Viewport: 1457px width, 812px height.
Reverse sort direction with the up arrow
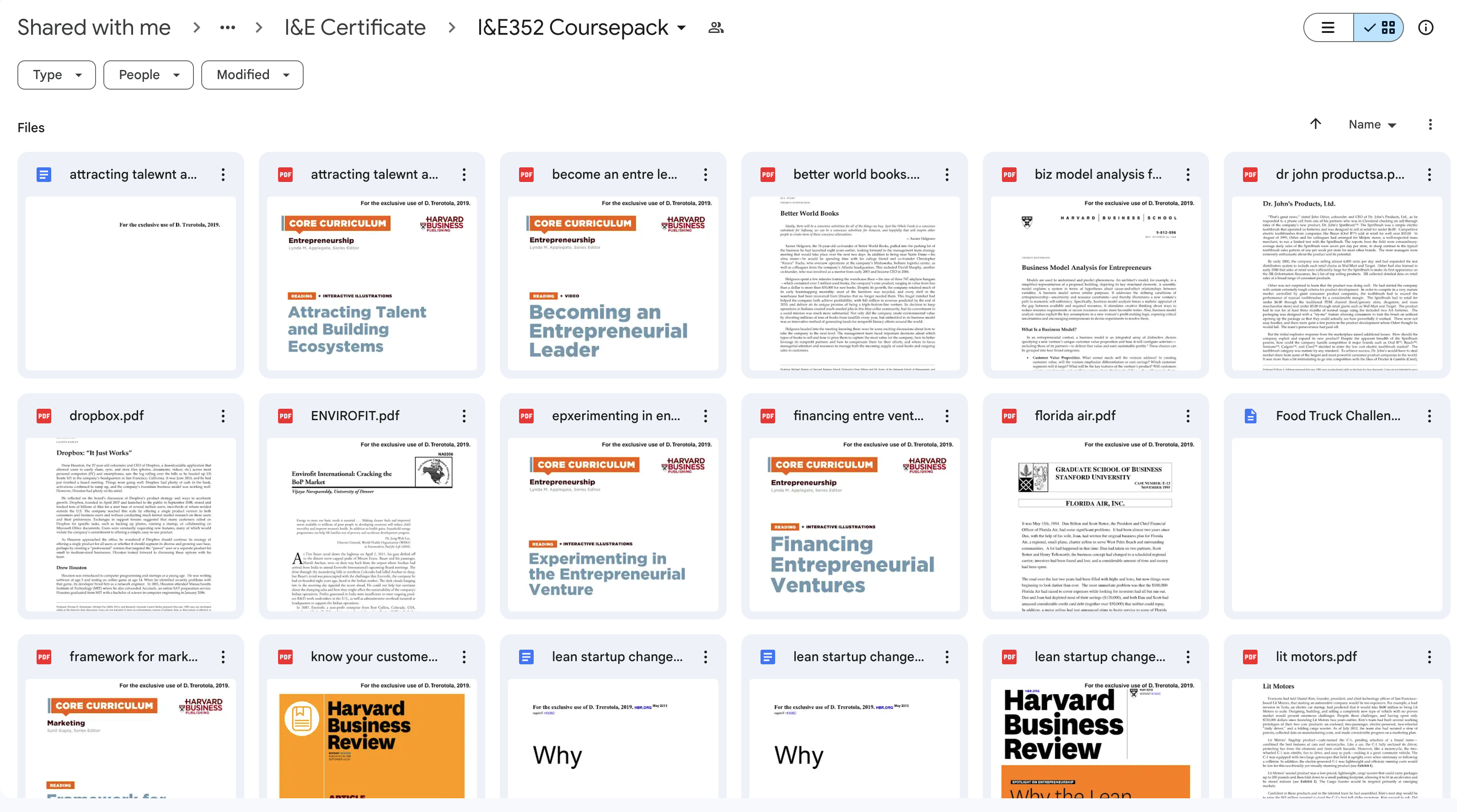tap(1316, 124)
